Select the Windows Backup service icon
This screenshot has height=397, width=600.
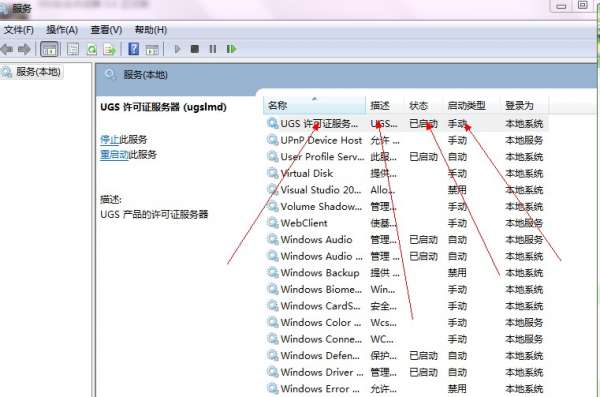point(272,273)
